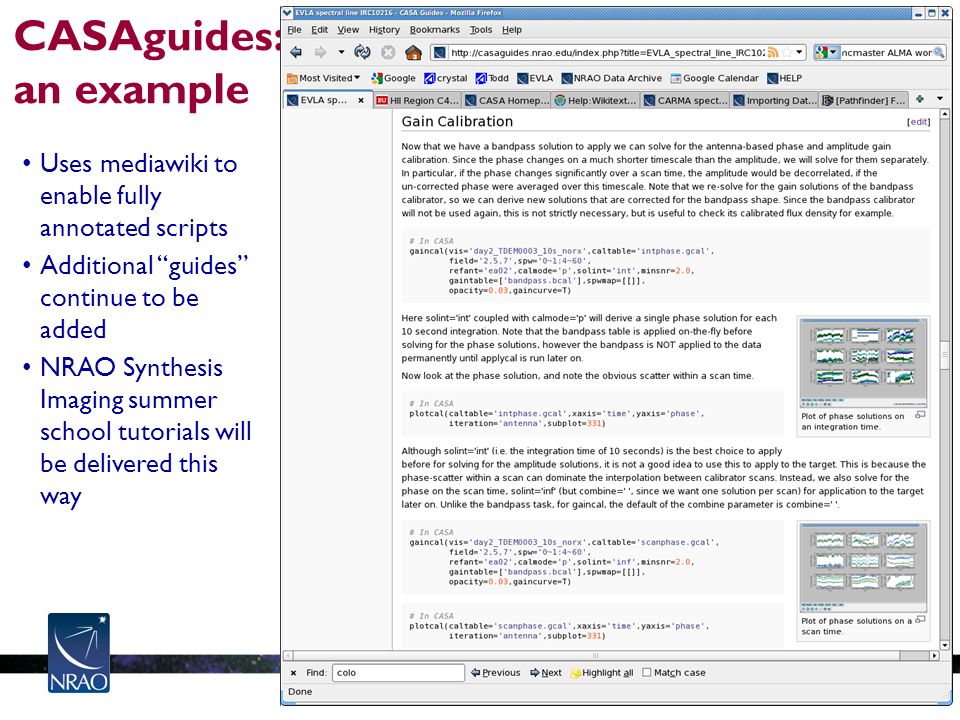Go back using the Back arrow button
The image size is (960, 720).
[x=296, y=53]
